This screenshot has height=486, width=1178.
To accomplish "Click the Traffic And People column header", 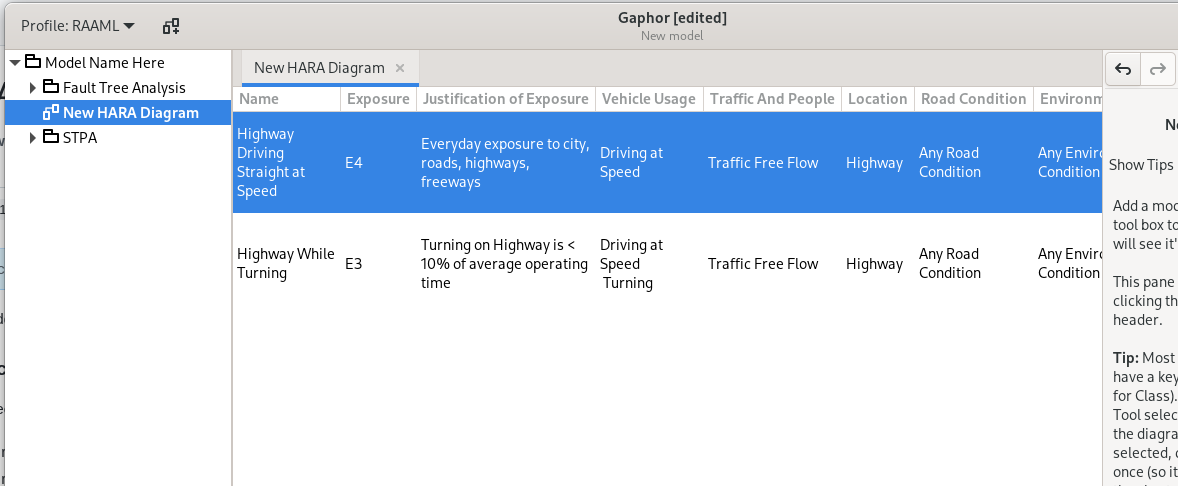I will 772,99.
